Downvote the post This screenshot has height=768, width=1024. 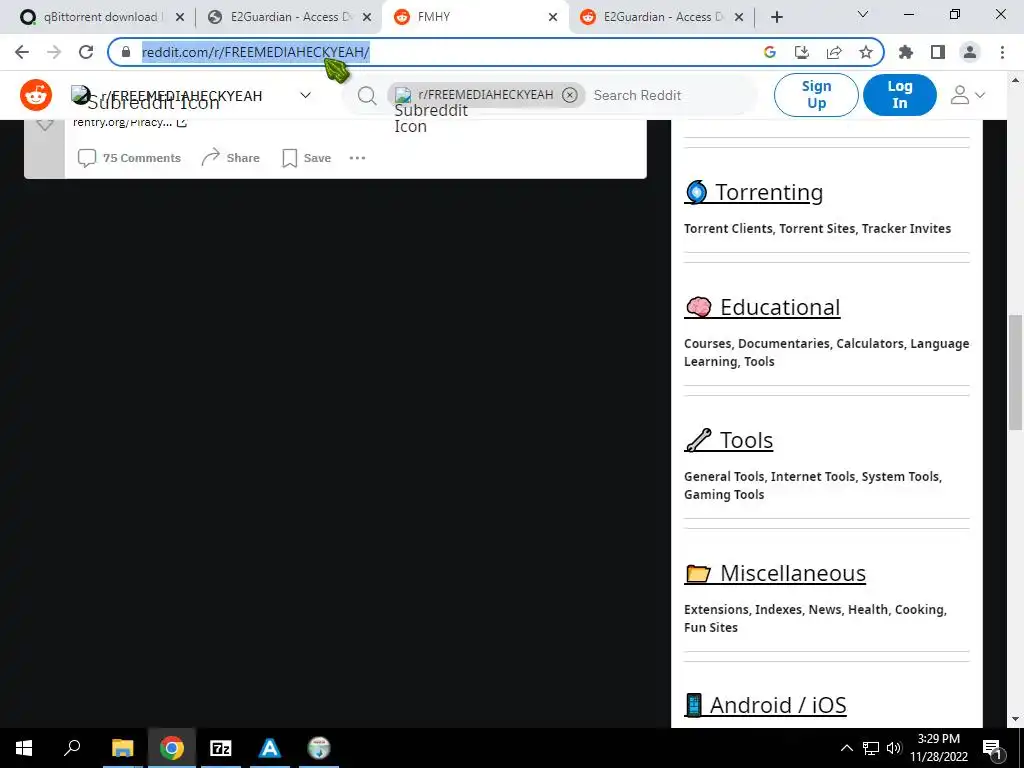(x=44, y=124)
